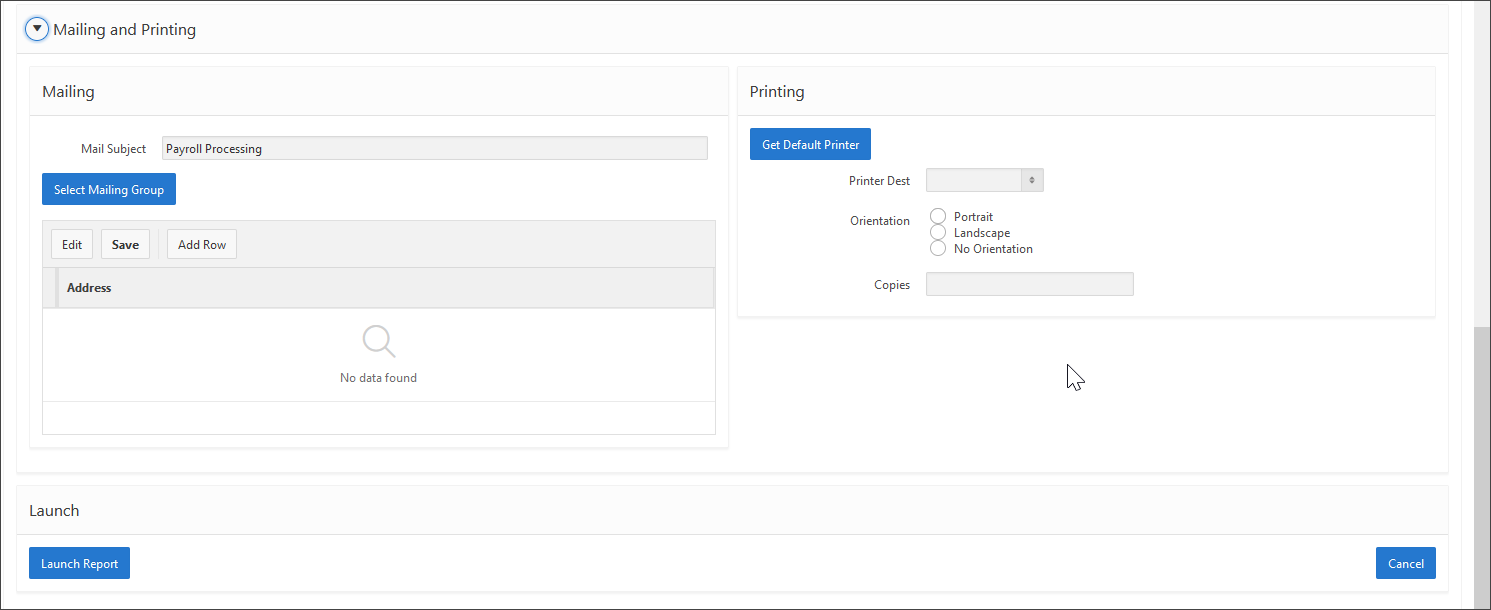
Task: Add Row to the address grid
Action: coord(202,245)
